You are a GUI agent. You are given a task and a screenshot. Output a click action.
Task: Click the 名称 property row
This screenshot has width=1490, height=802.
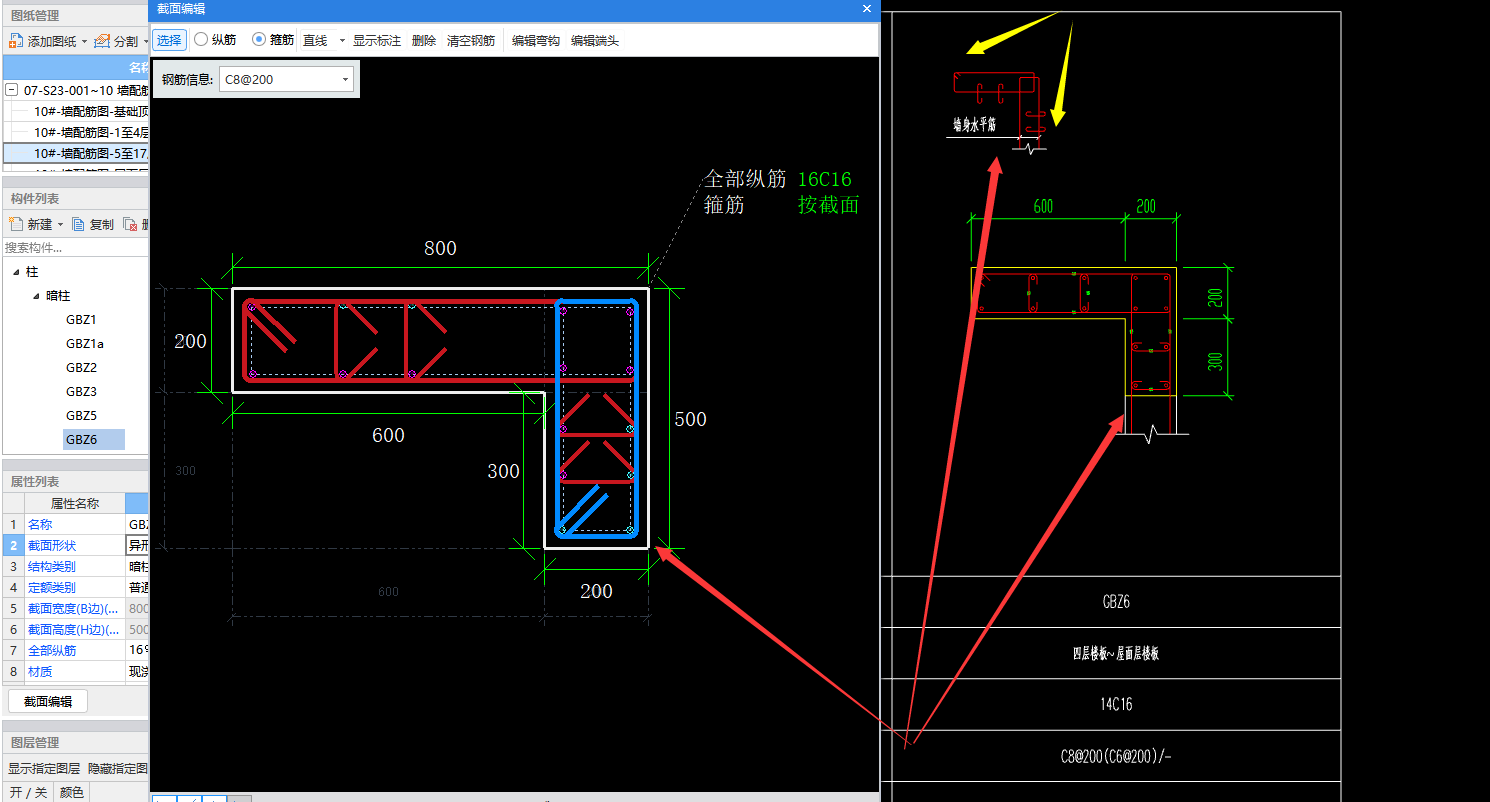(x=75, y=524)
